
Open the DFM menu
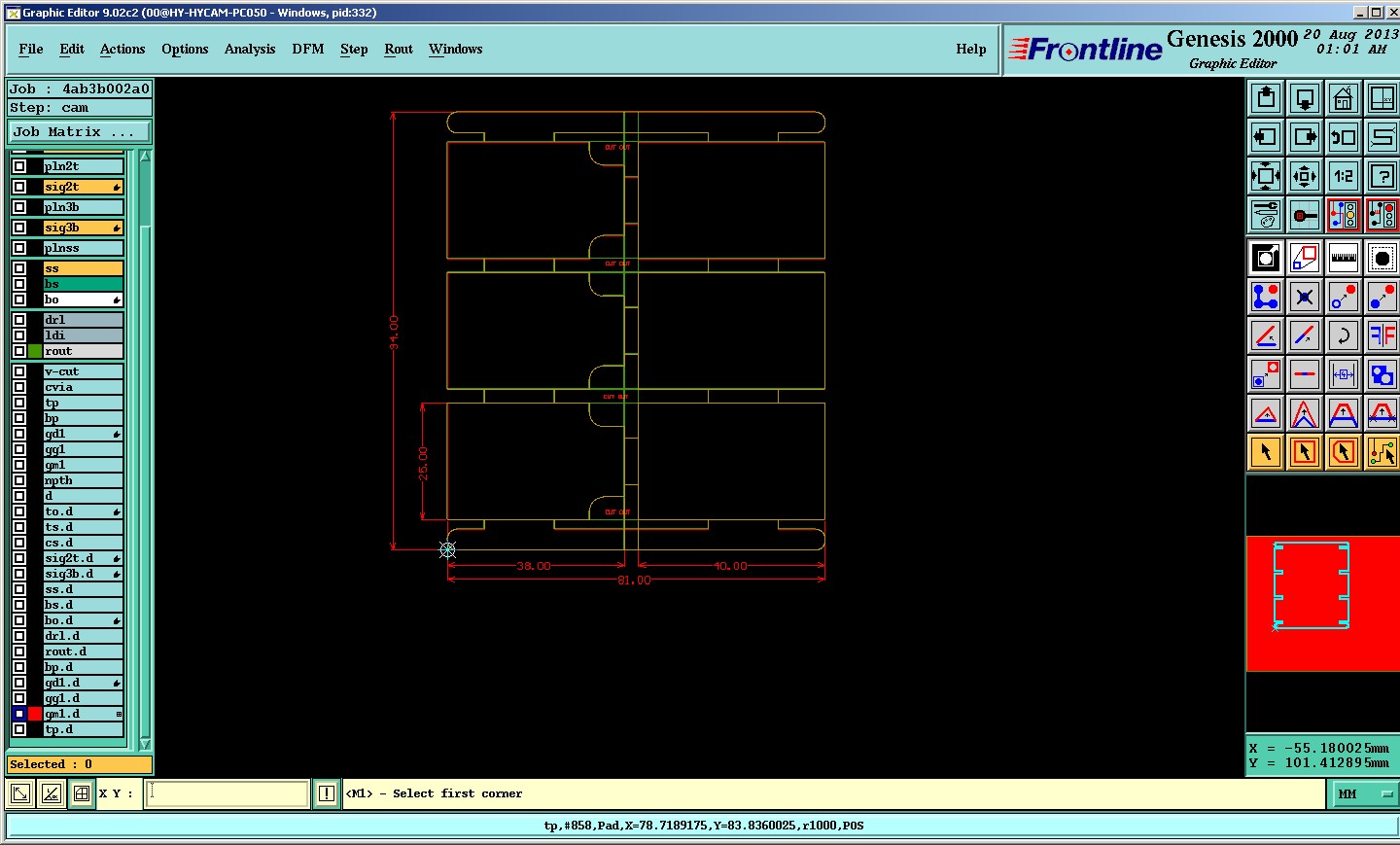308,49
